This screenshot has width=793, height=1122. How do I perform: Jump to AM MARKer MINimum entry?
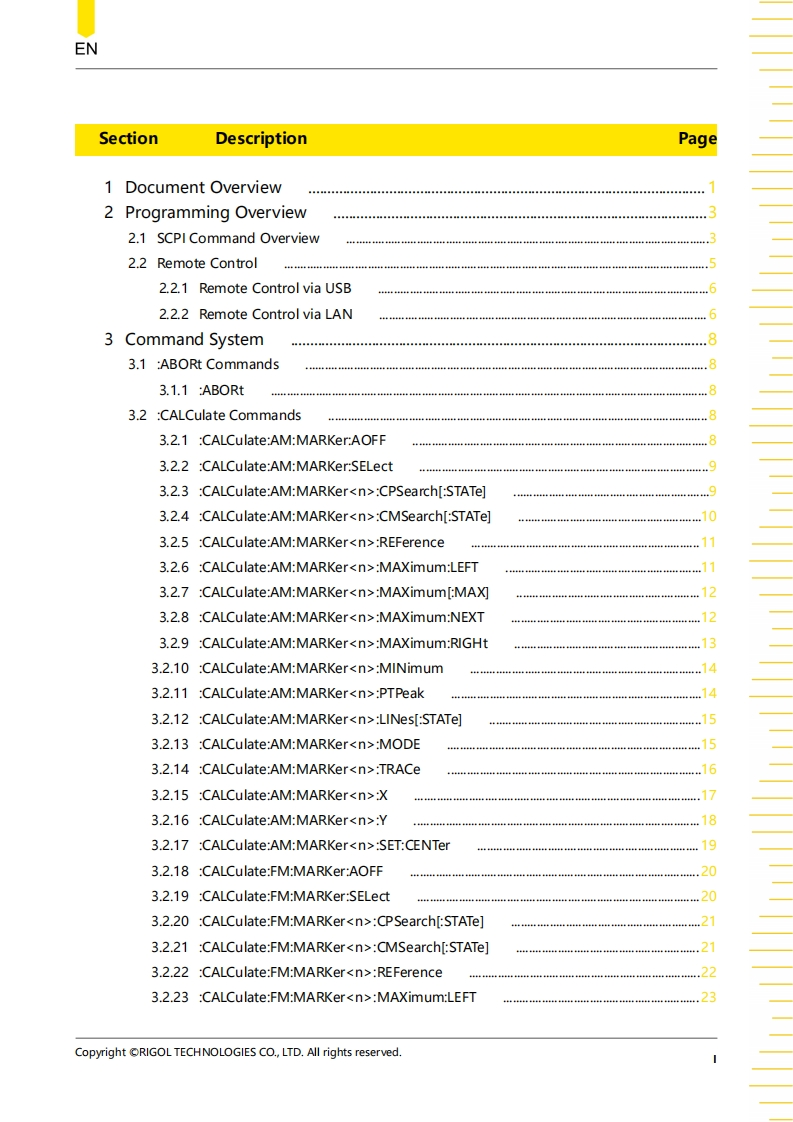point(321,668)
